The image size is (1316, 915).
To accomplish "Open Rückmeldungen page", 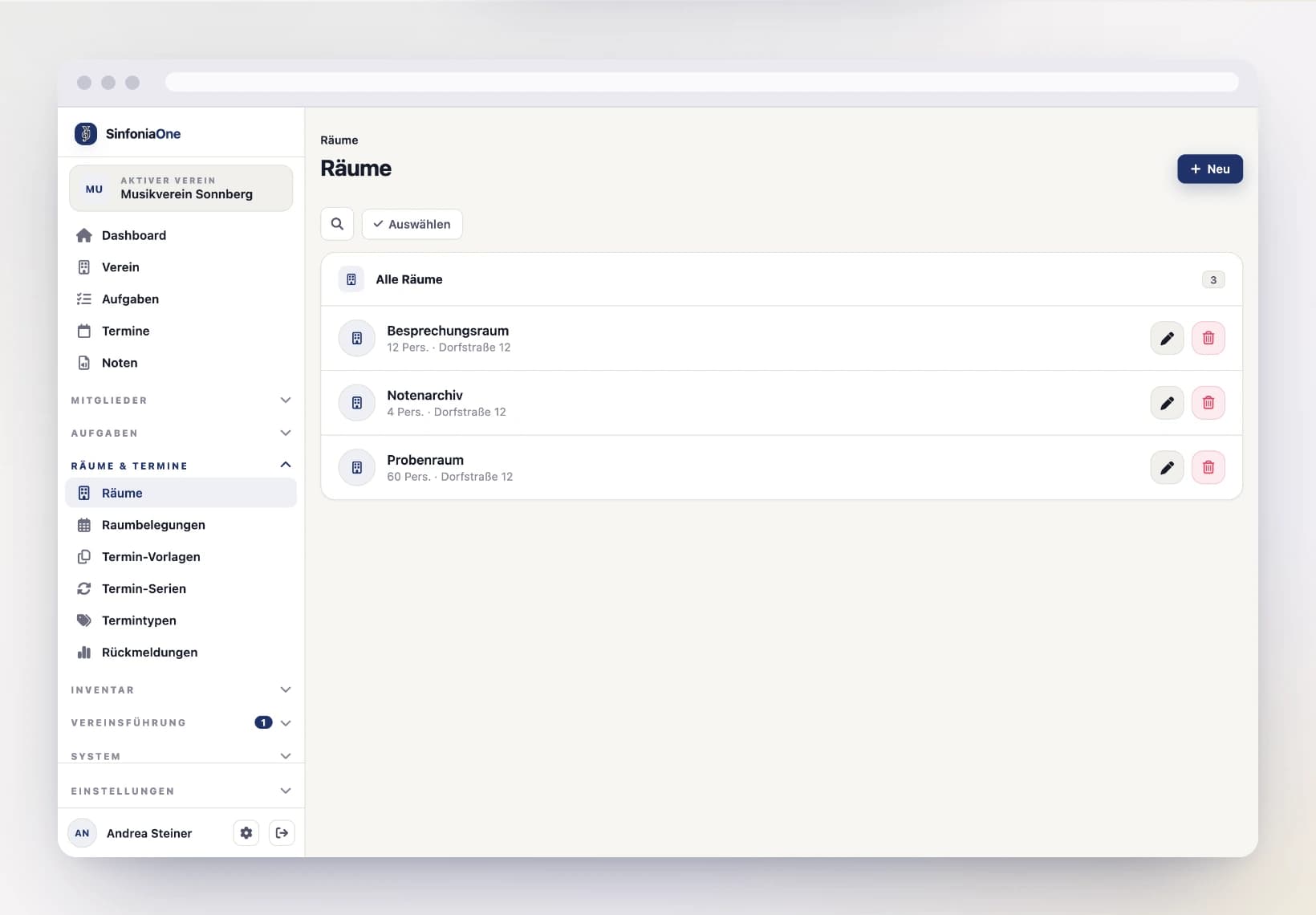I will coord(181,653).
